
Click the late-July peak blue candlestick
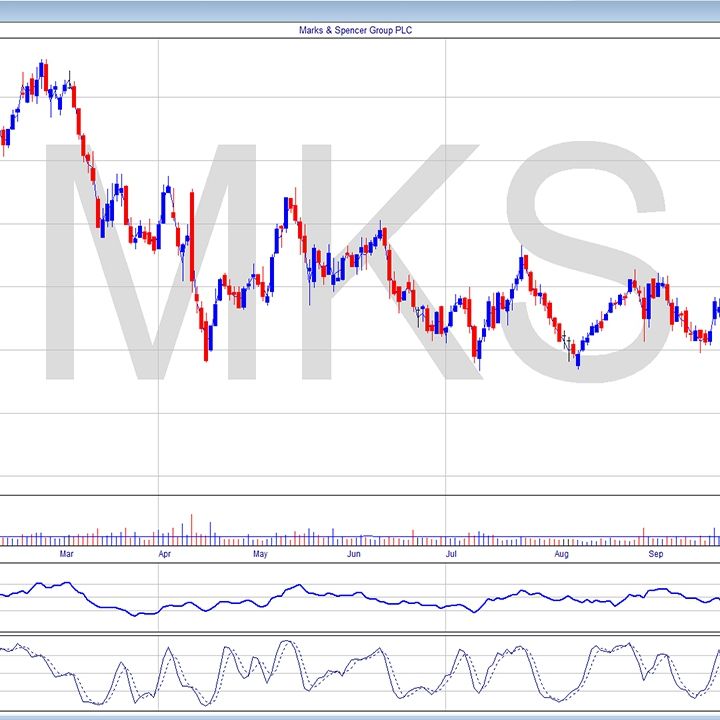(x=522, y=265)
